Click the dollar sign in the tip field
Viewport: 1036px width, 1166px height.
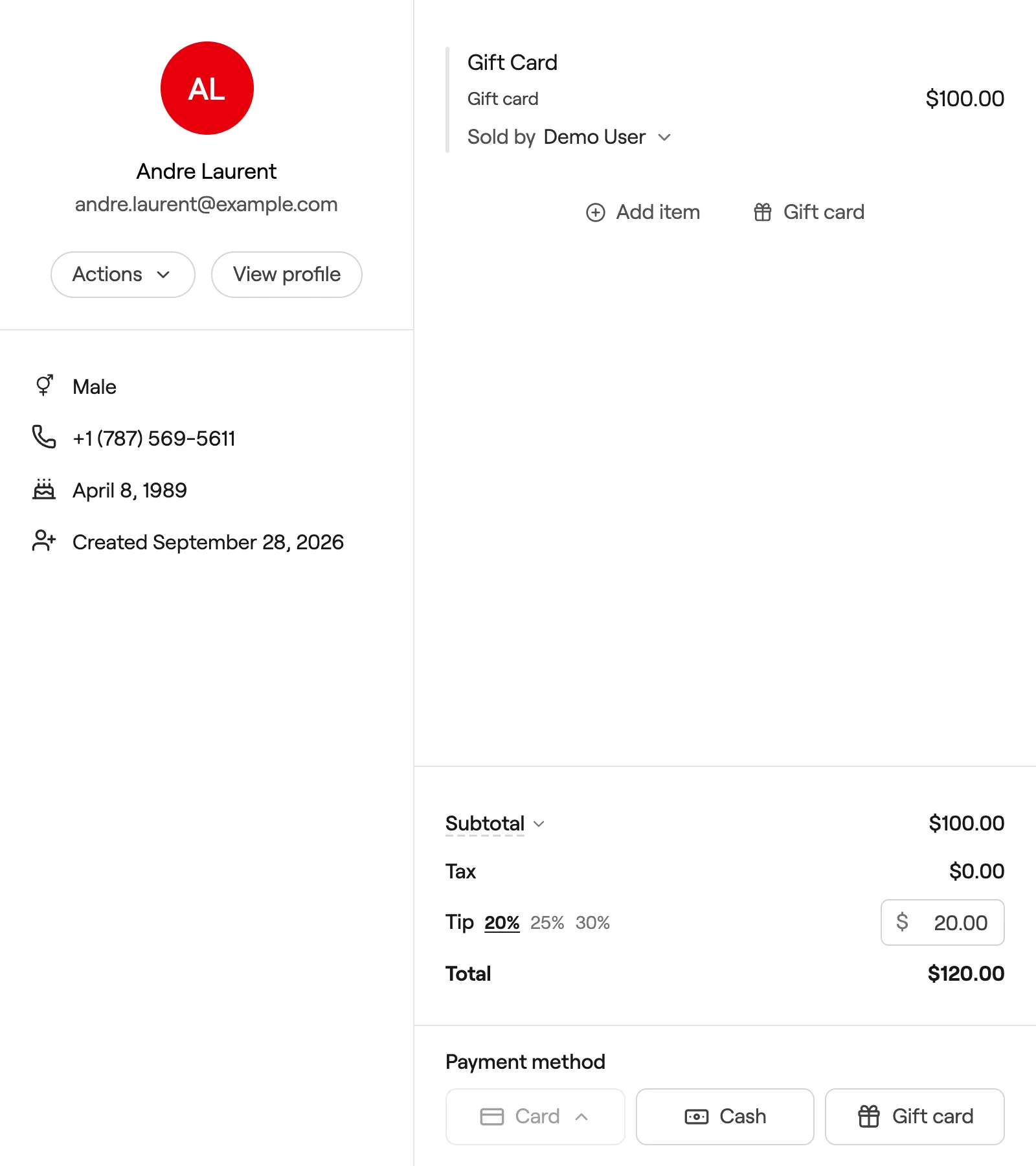click(x=902, y=922)
